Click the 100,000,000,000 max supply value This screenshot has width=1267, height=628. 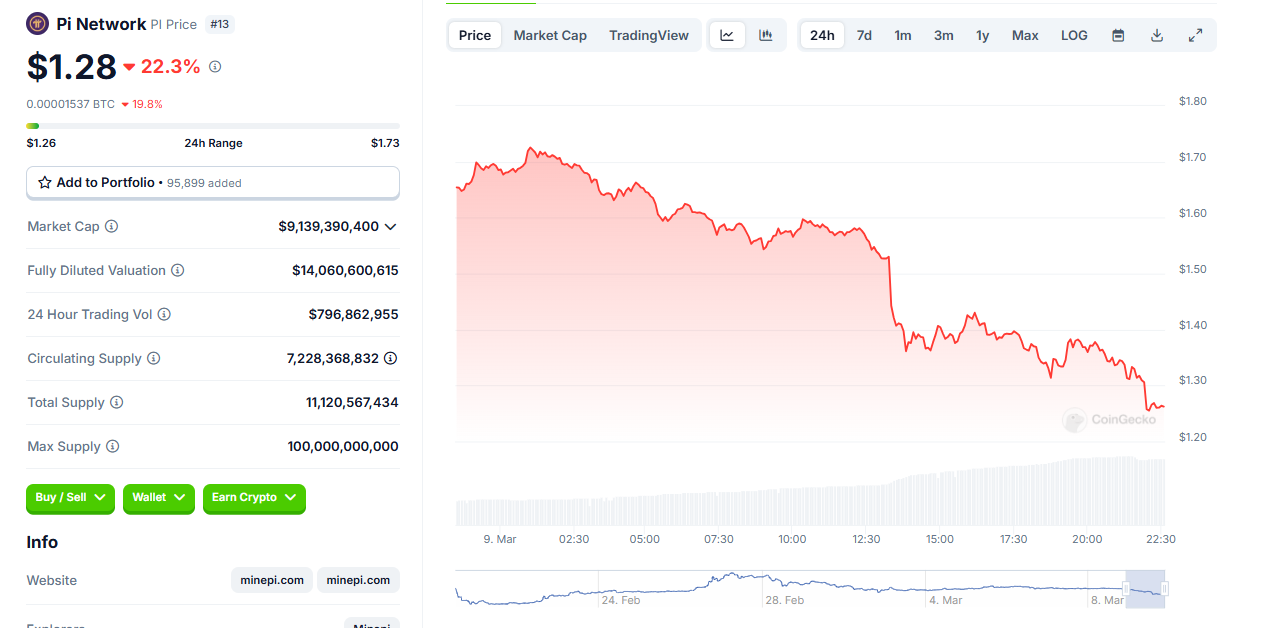click(x=343, y=447)
